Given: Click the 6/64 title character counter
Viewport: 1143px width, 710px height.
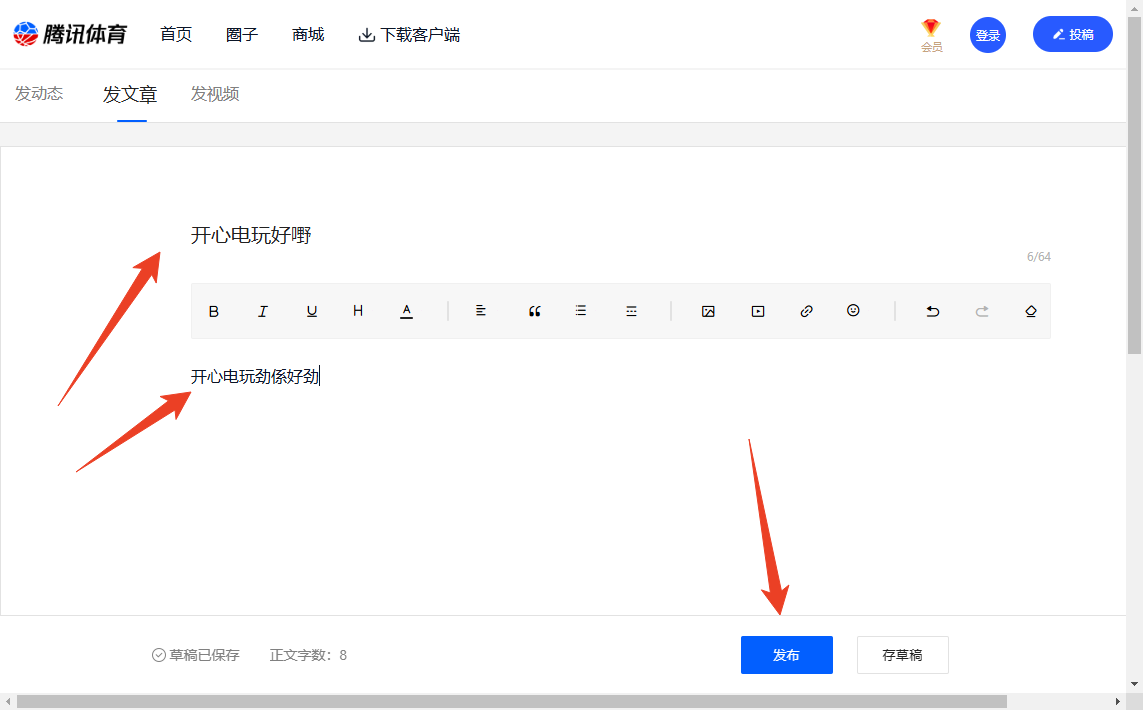Looking at the screenshot, I should pos(1039,257).
